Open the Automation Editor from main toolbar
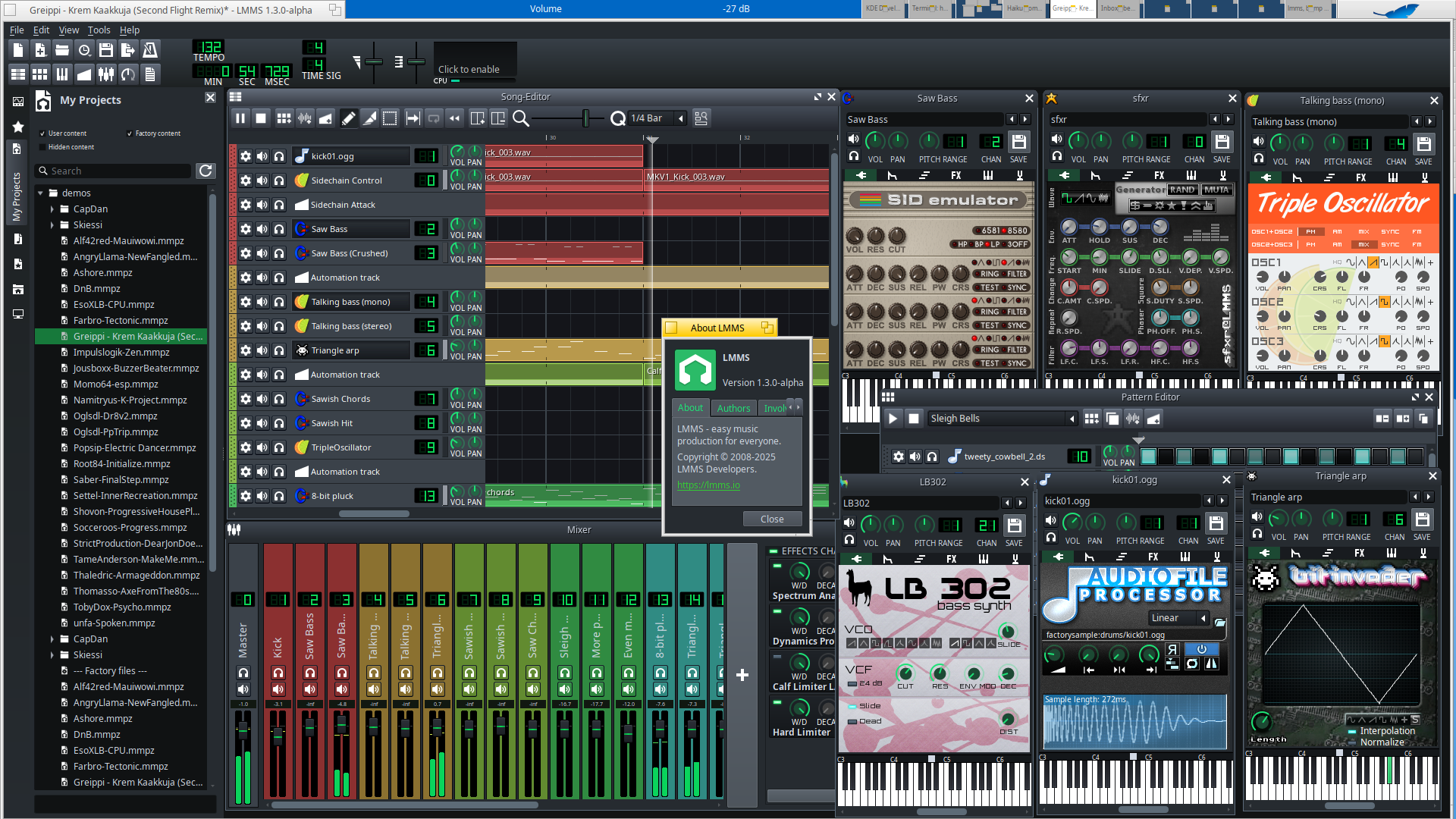Image resolution: width=1456 pixels, height=819 pixels. click(x=84, y=74)
